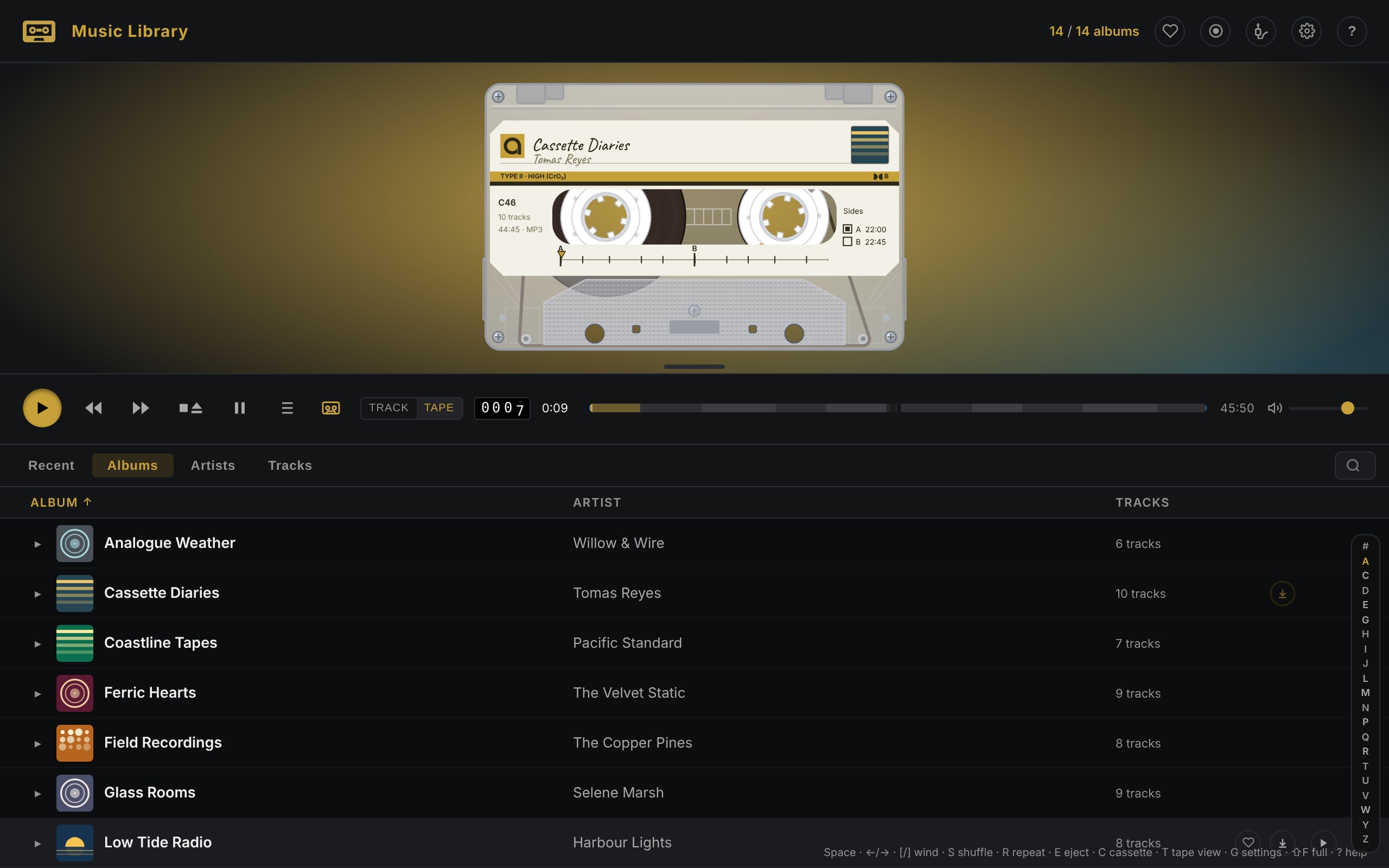Expand the Glass Rooms album row
This screenshot has width=1389, height=868.
click(x=37, y=793)
